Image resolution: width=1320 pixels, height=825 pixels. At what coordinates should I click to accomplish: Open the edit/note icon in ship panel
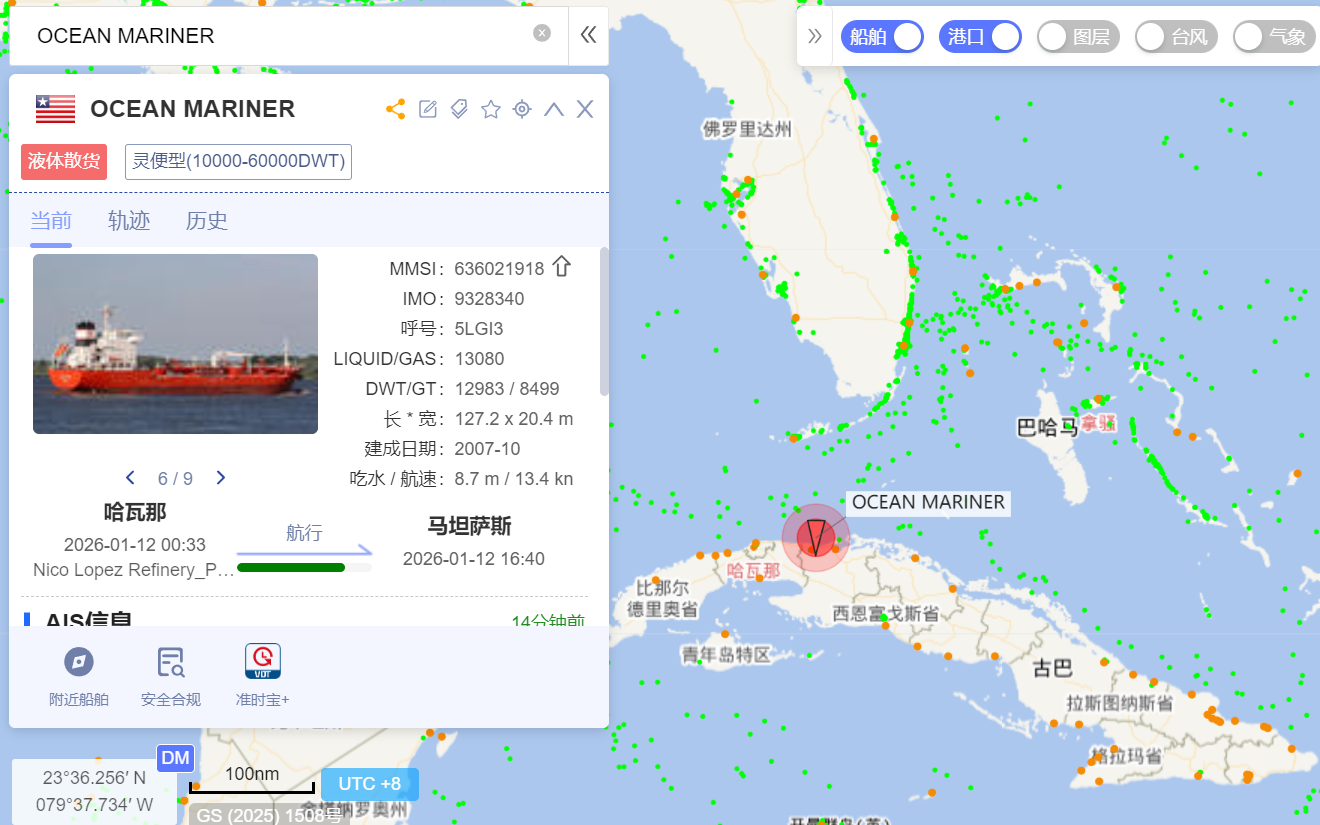point(427,109)
